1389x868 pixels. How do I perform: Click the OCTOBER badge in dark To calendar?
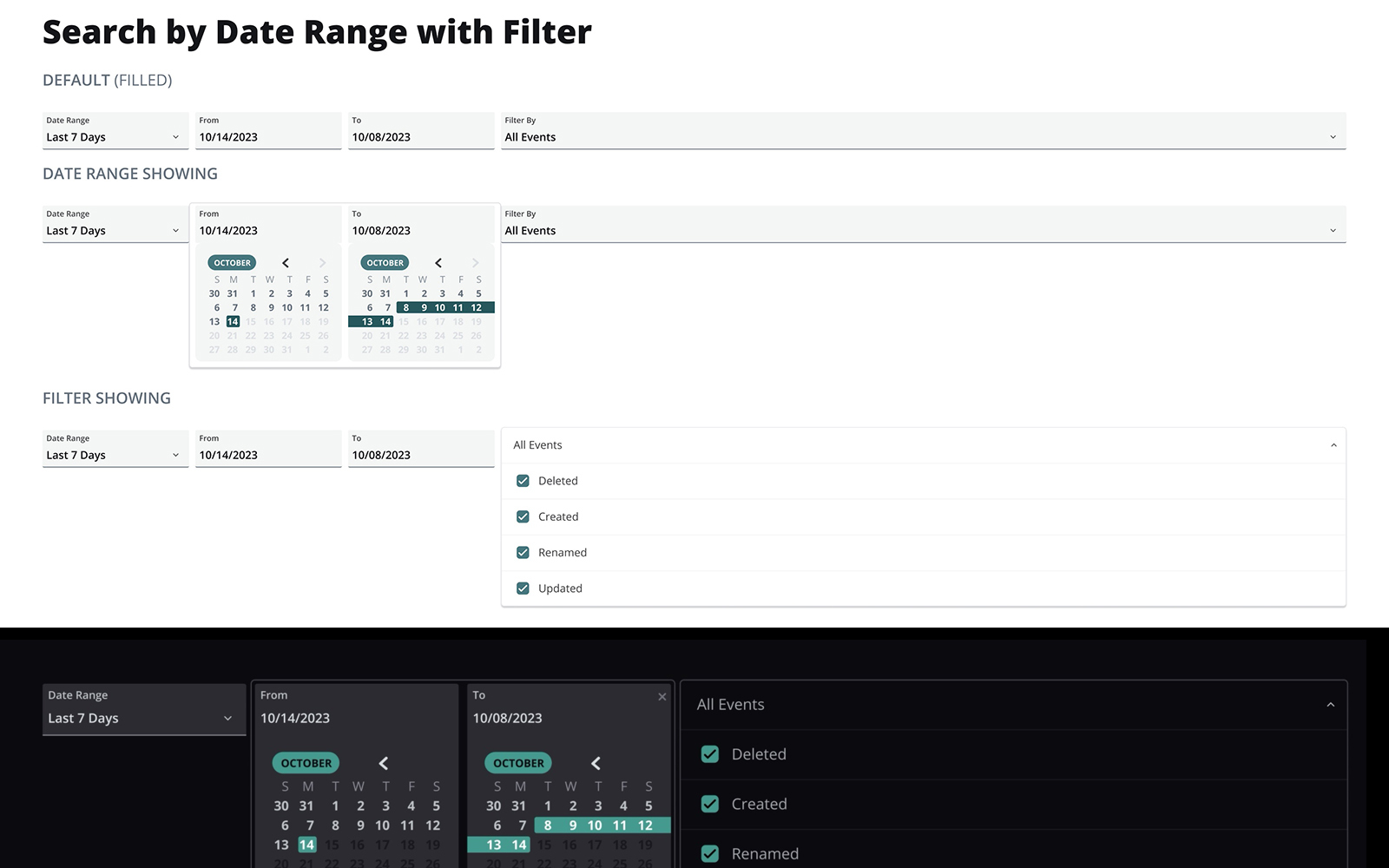tap(517, 763)
